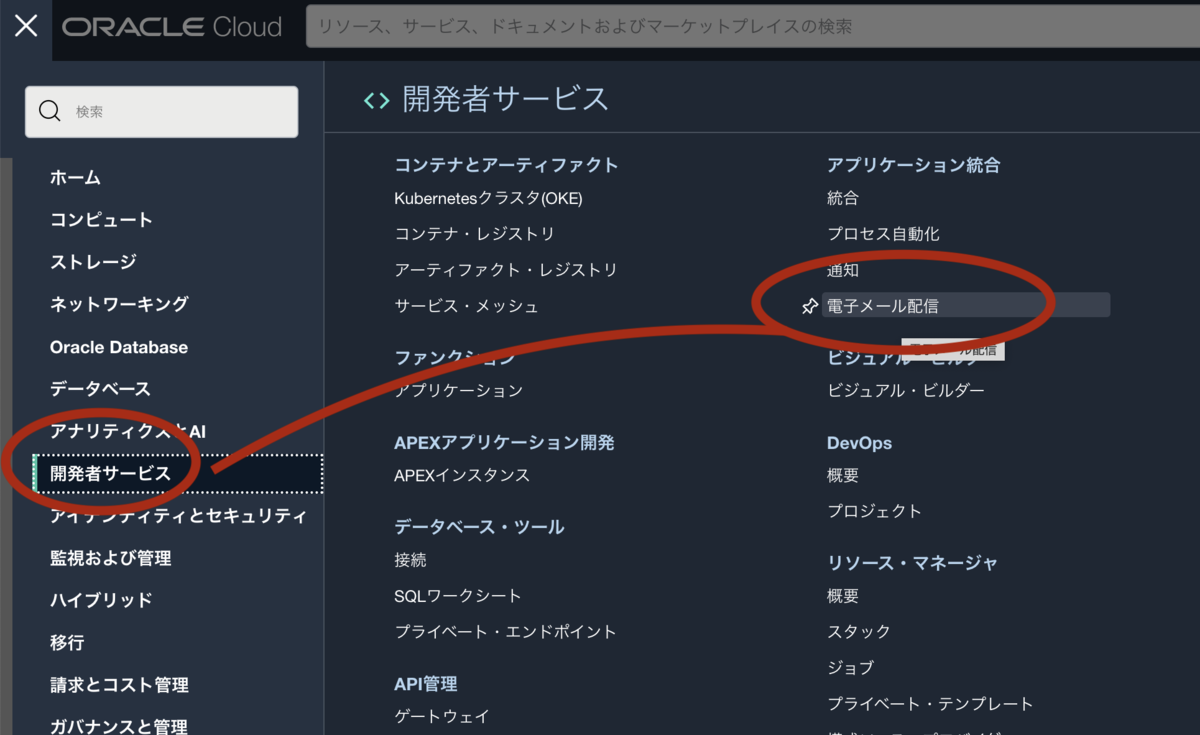Select コンピュート in the sidebar
Viewport: 1200px width, 735px height.
(101, 219)
